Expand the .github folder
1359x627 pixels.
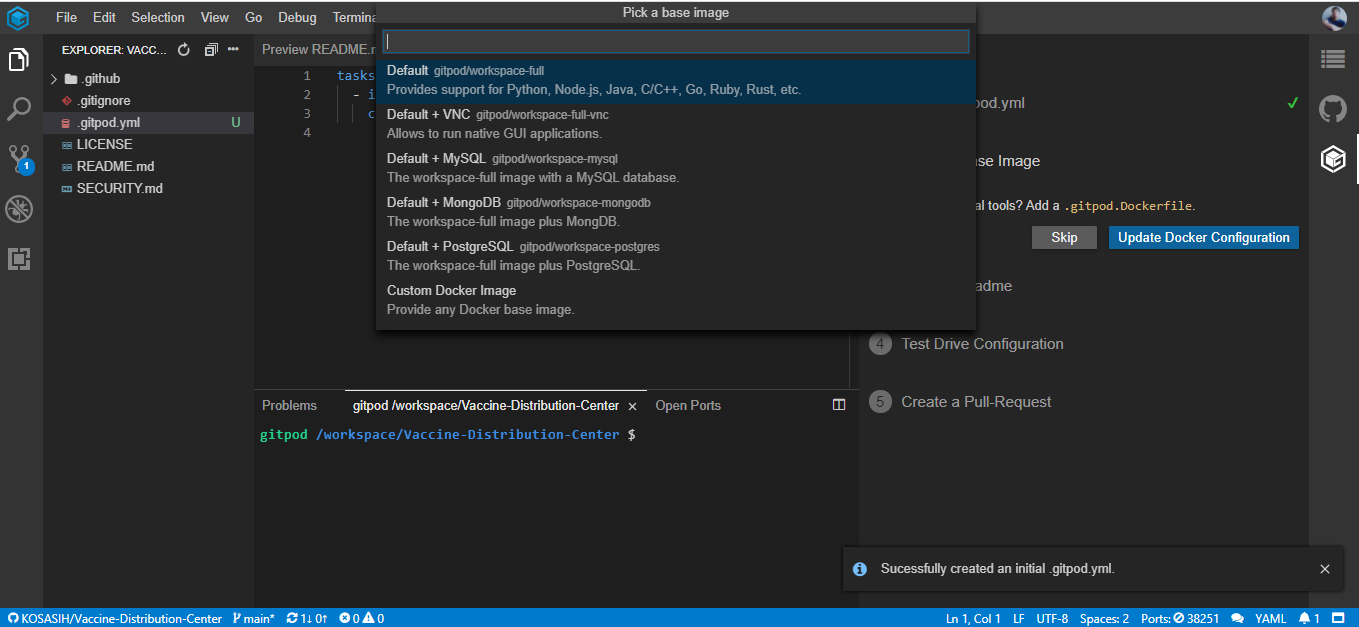click(148, 79)
